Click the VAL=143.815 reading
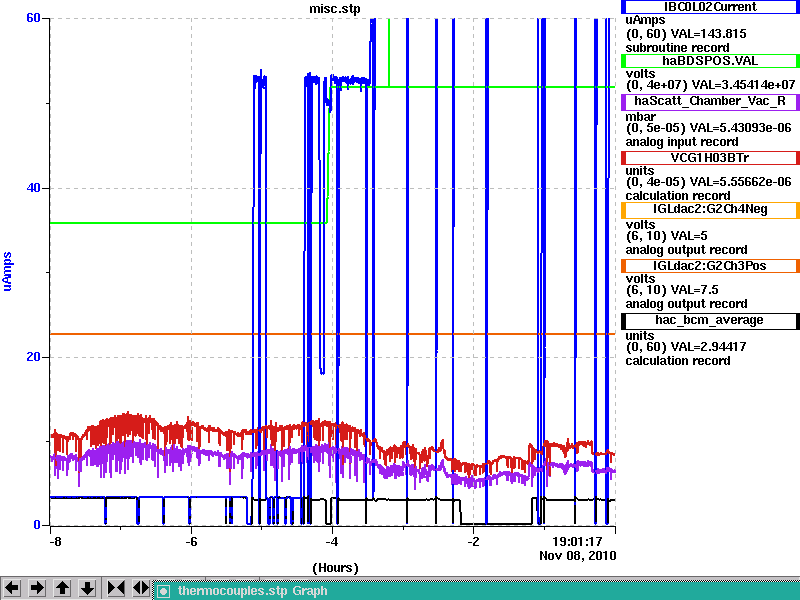The height and width of the screenshot is (600, 800). (x=708, y=34)
